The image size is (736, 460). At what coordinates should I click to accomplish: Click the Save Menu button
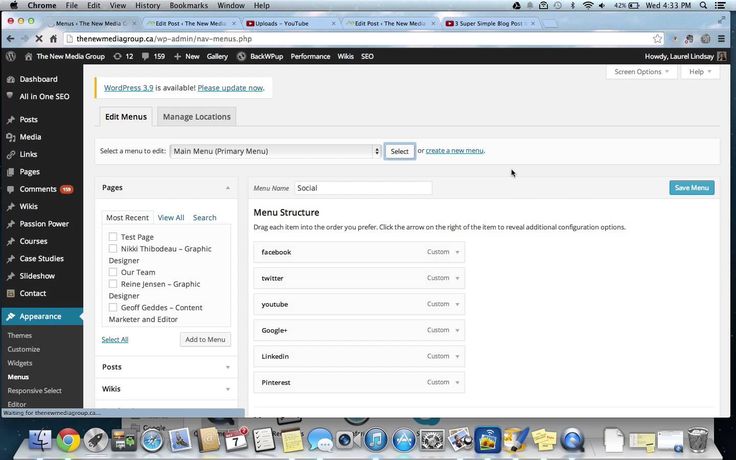pyautogui.click(x=692, y=188)
